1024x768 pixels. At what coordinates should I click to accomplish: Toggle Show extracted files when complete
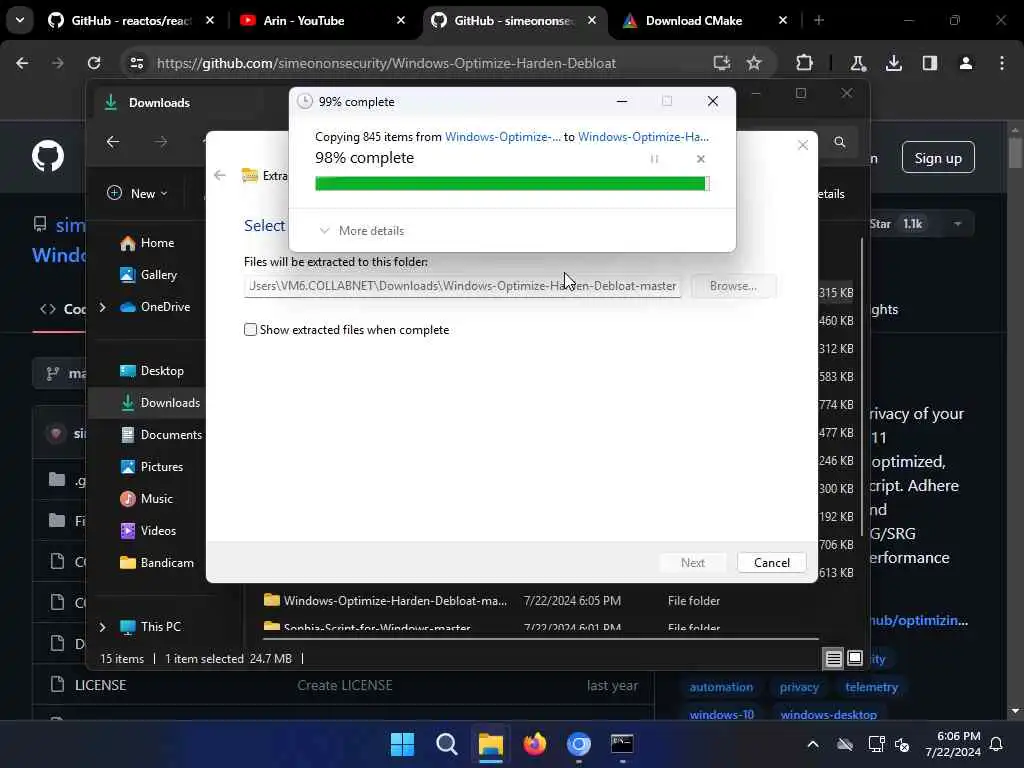pyautogui.click(x=250, y=330)
